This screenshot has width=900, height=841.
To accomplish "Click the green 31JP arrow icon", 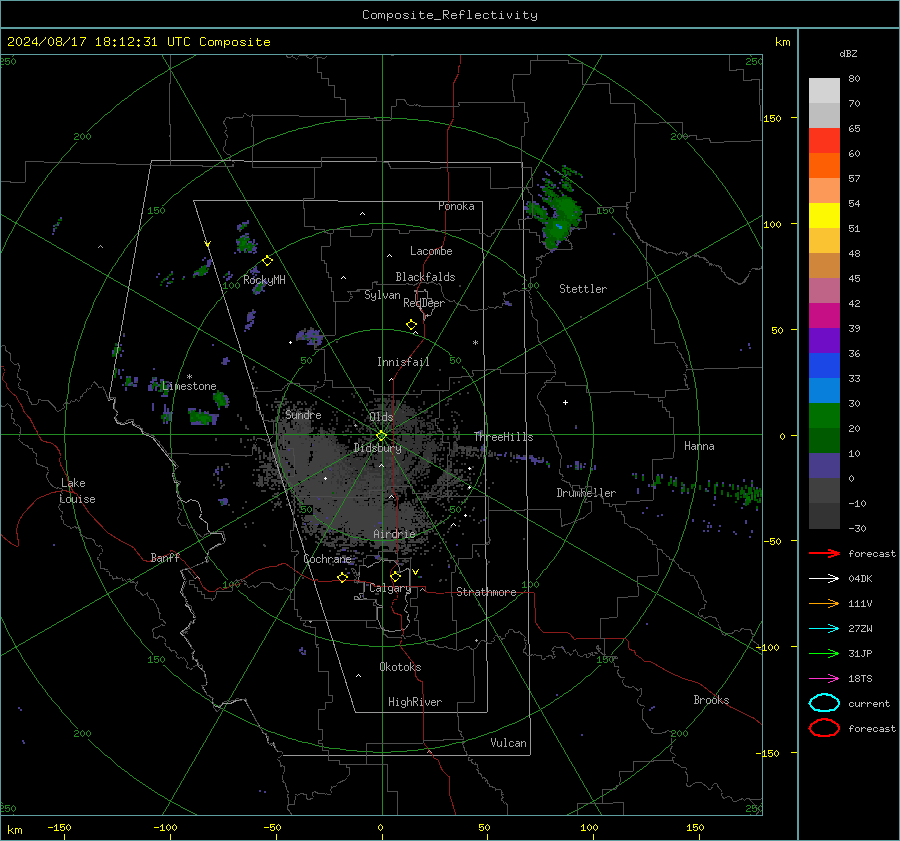I will (824, 653).
